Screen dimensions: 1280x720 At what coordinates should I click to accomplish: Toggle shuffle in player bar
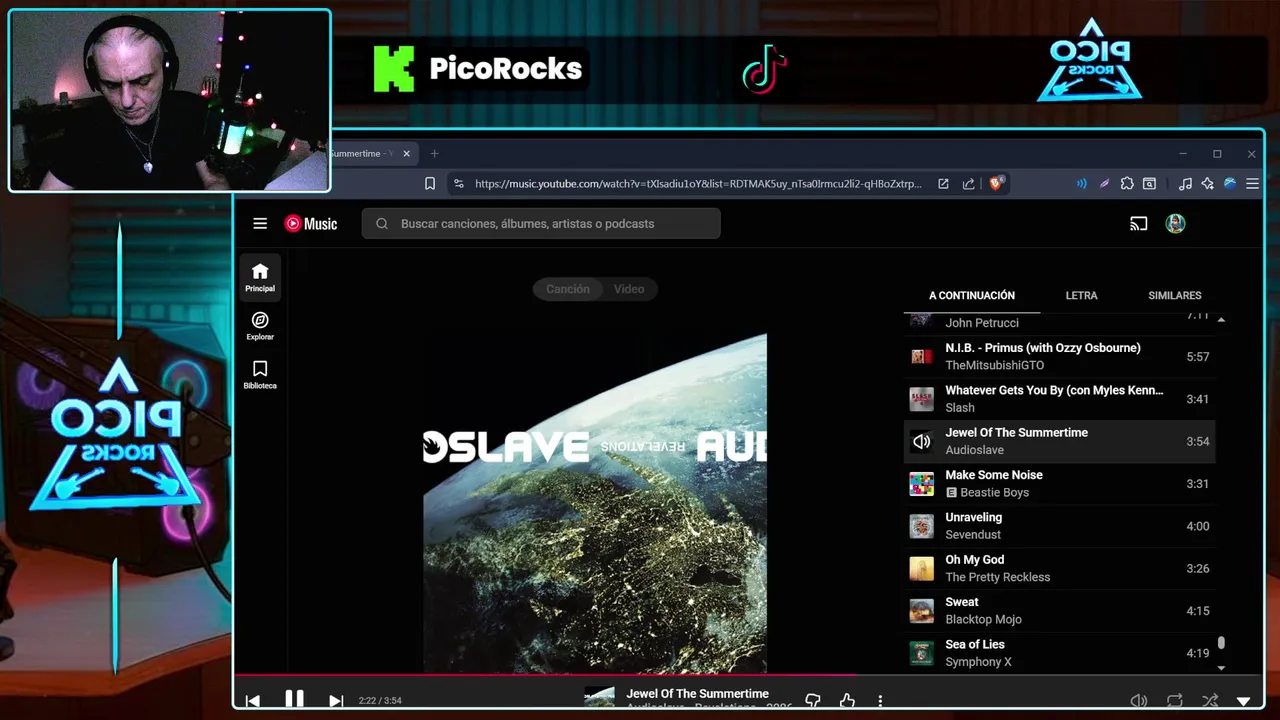point(1210,701)
